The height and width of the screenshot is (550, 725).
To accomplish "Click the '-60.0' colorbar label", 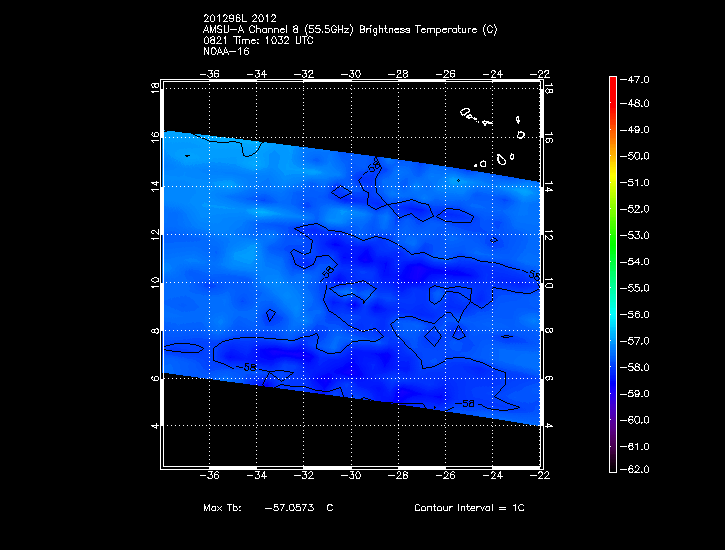I will pyautogui.click(x=634, y=420).
